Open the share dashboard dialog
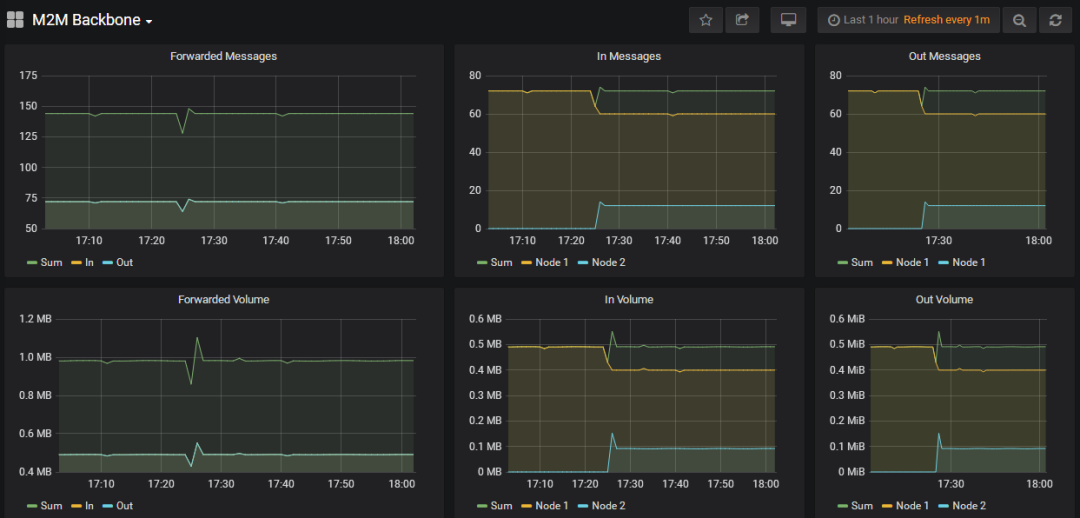Image resolution: width=1080 pixels, height=518 pixels. pyautogui.click(x=742, y=20)
